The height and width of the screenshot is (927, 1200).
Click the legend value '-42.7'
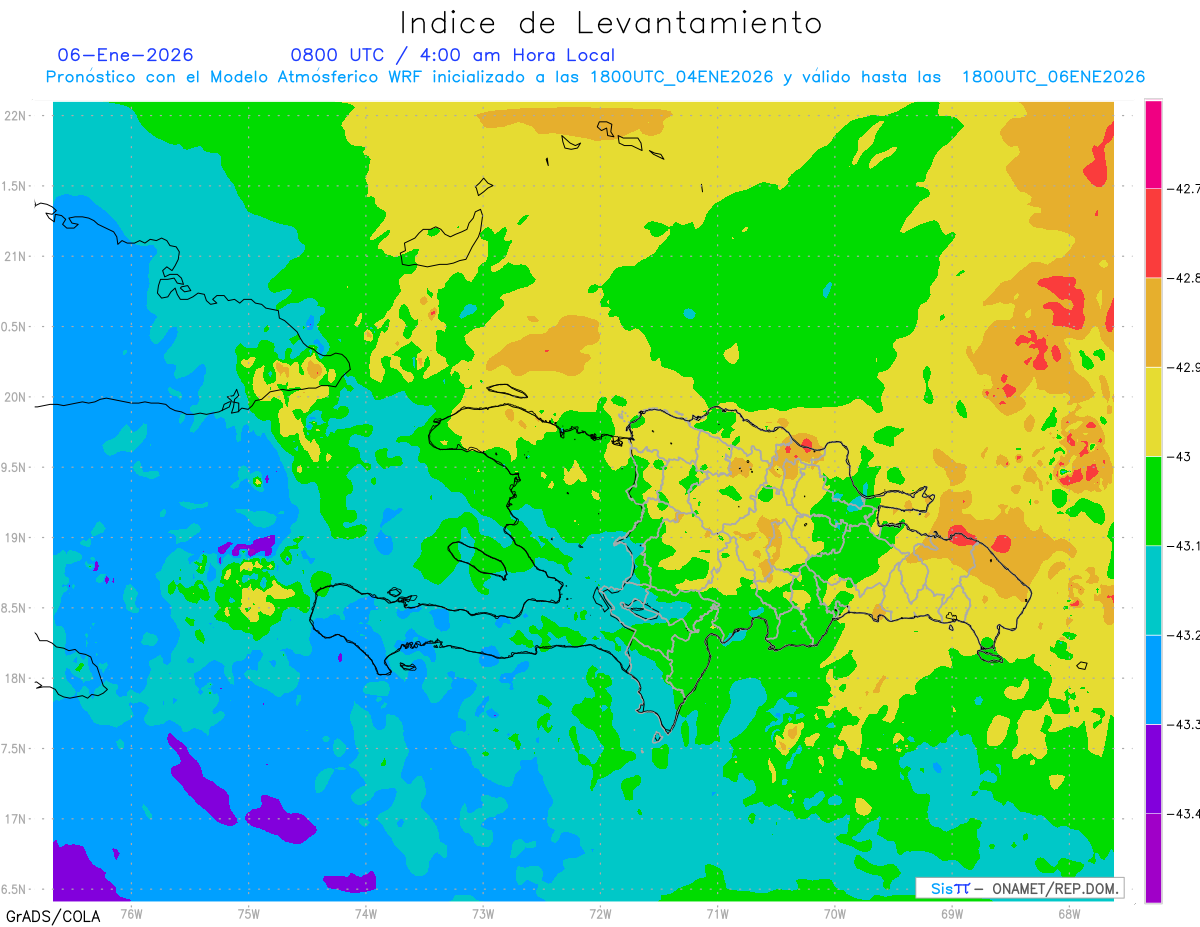coord(1184,188)
